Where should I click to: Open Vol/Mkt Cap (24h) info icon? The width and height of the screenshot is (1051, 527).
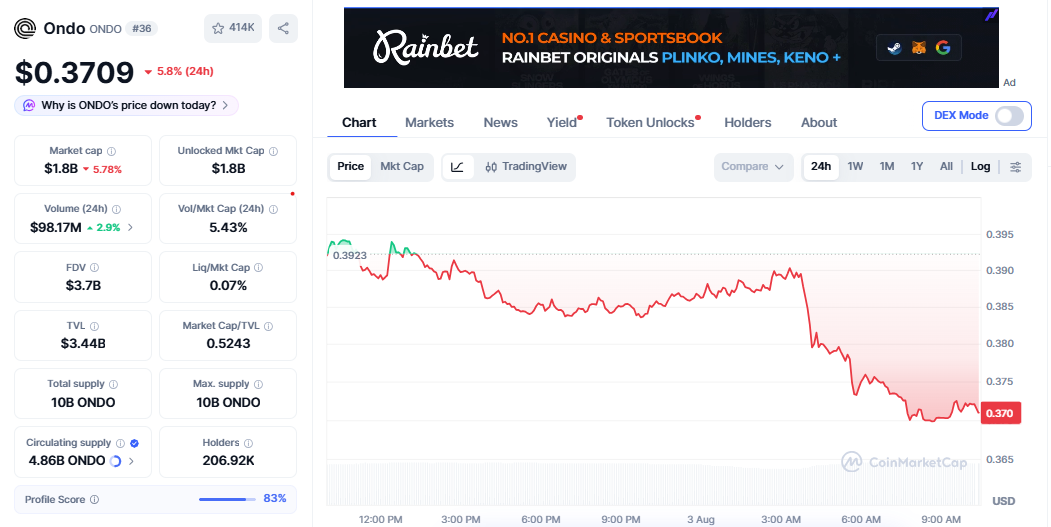(x=273, y=209)
